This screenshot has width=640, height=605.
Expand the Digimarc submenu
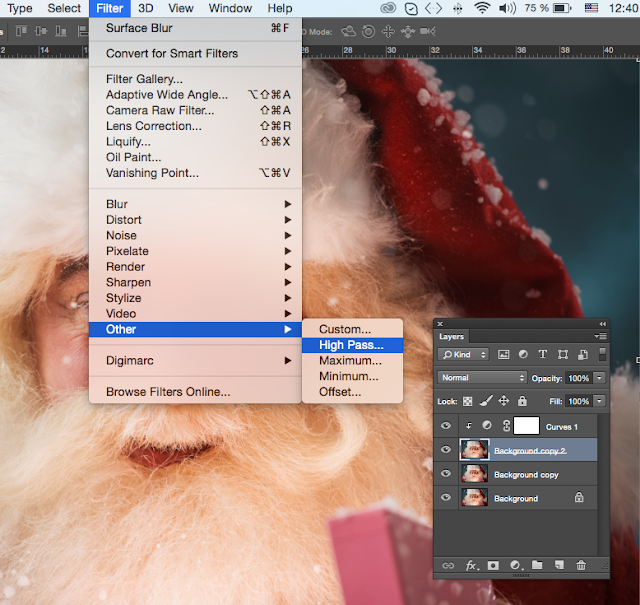coord(195,361)
